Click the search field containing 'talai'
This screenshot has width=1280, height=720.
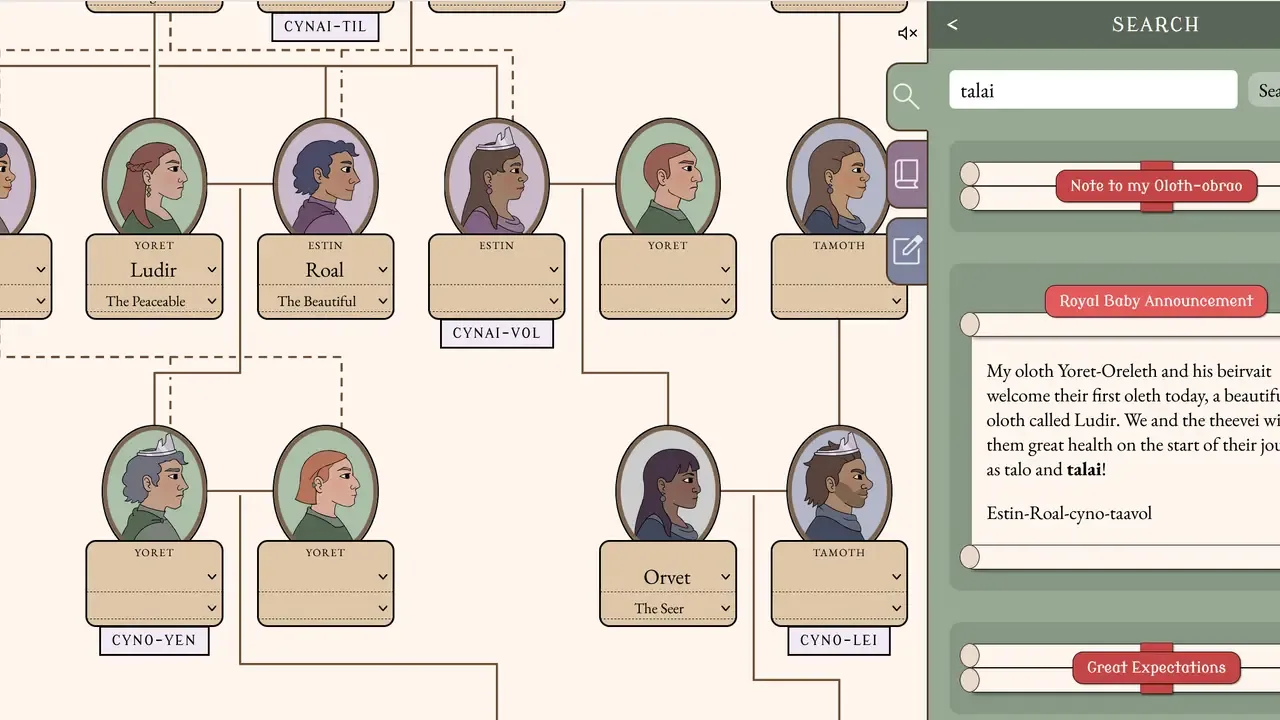pyautogui.click(x=1093, y=90)
